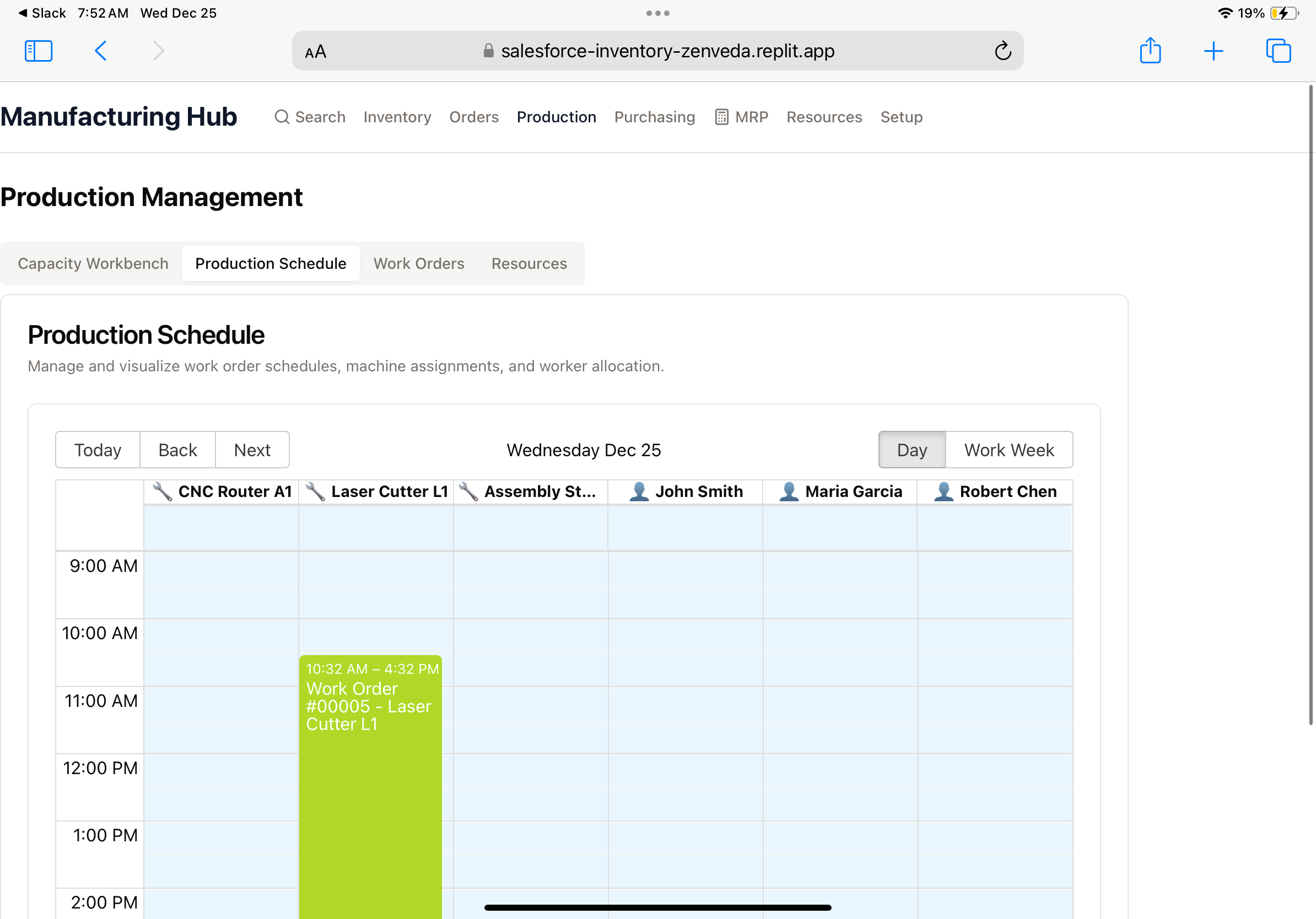Image resolution: width=1316 pixels, height=919 pixels.
Task: Tap the AA reader options button
Action: tap(315, 52)
